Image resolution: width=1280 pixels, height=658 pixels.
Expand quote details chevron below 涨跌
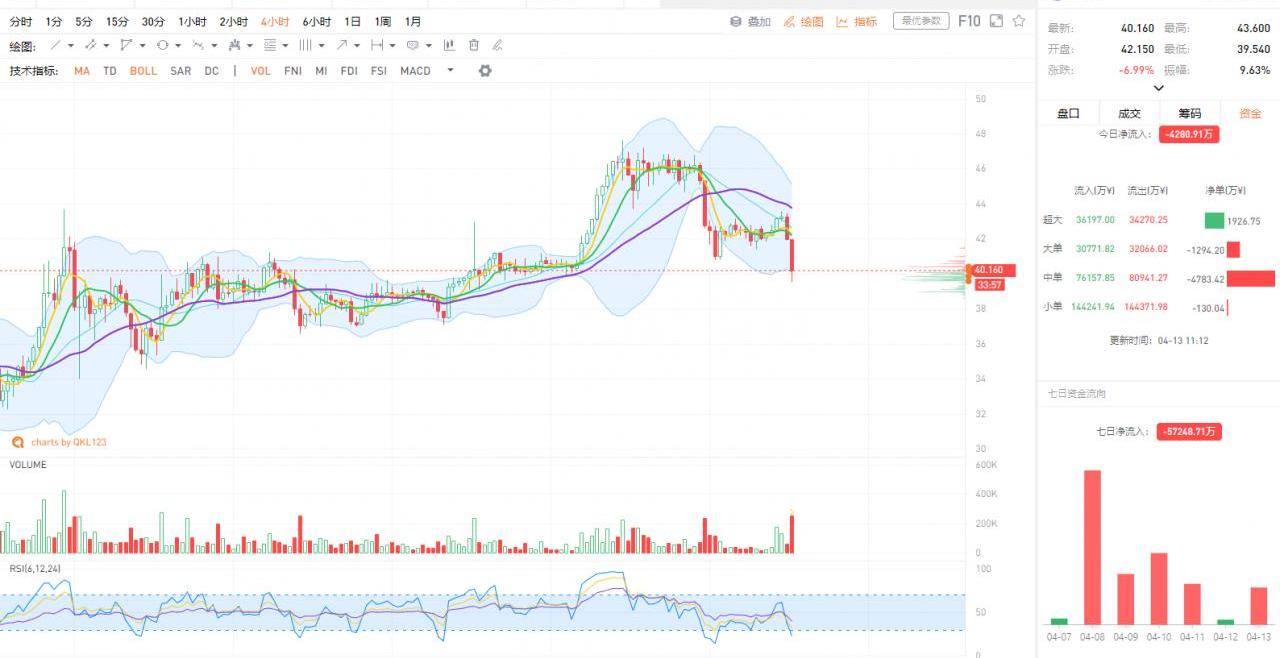tap(1159, 88)
